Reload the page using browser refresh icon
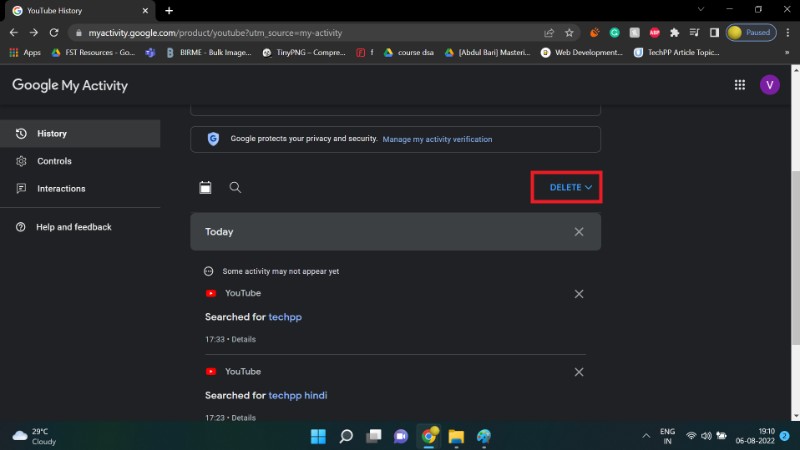The width and height of the screenshot is (800, 450). click(55, 32)
